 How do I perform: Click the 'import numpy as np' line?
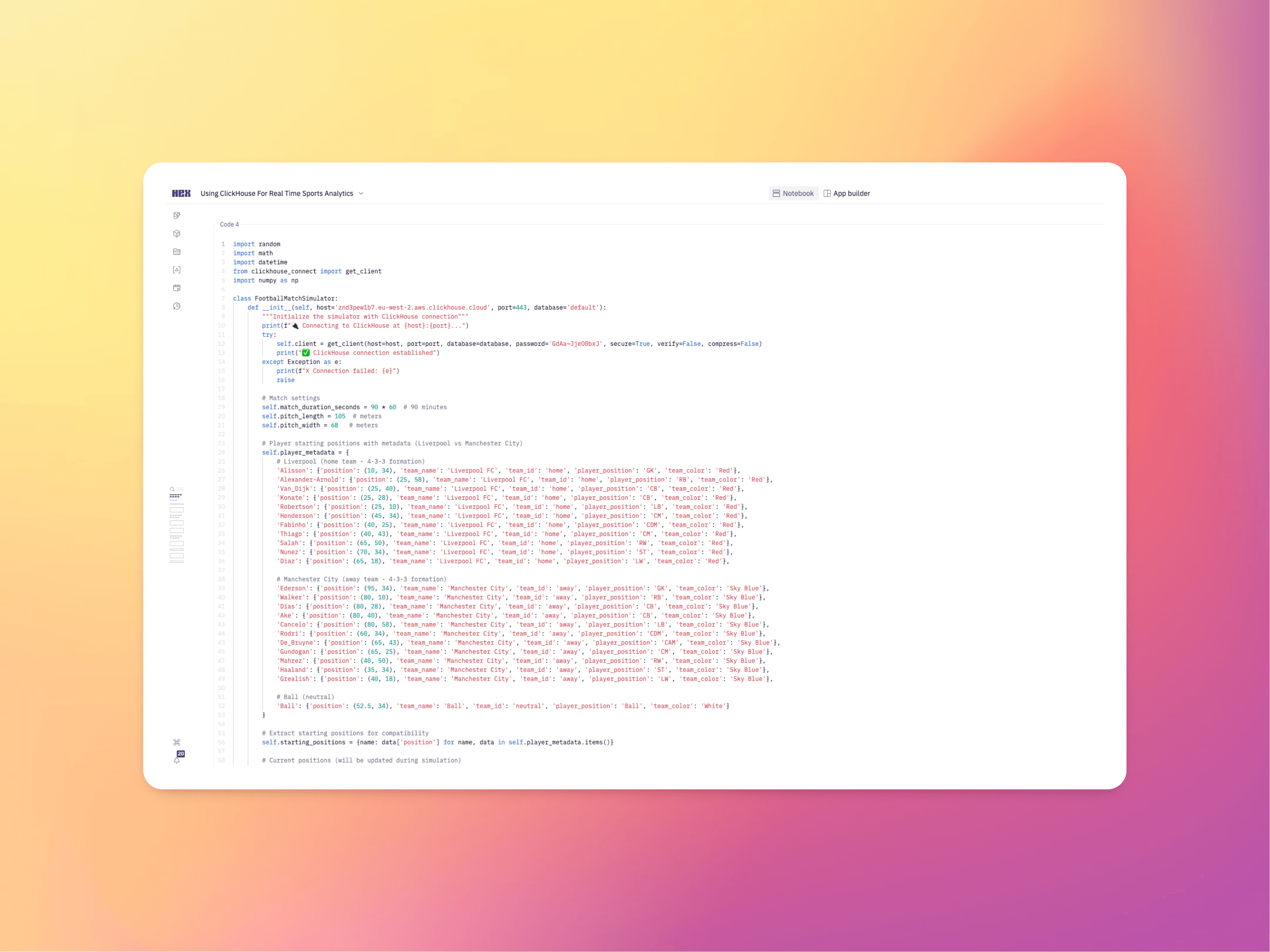pyautogui.click(x=266, y=281)
